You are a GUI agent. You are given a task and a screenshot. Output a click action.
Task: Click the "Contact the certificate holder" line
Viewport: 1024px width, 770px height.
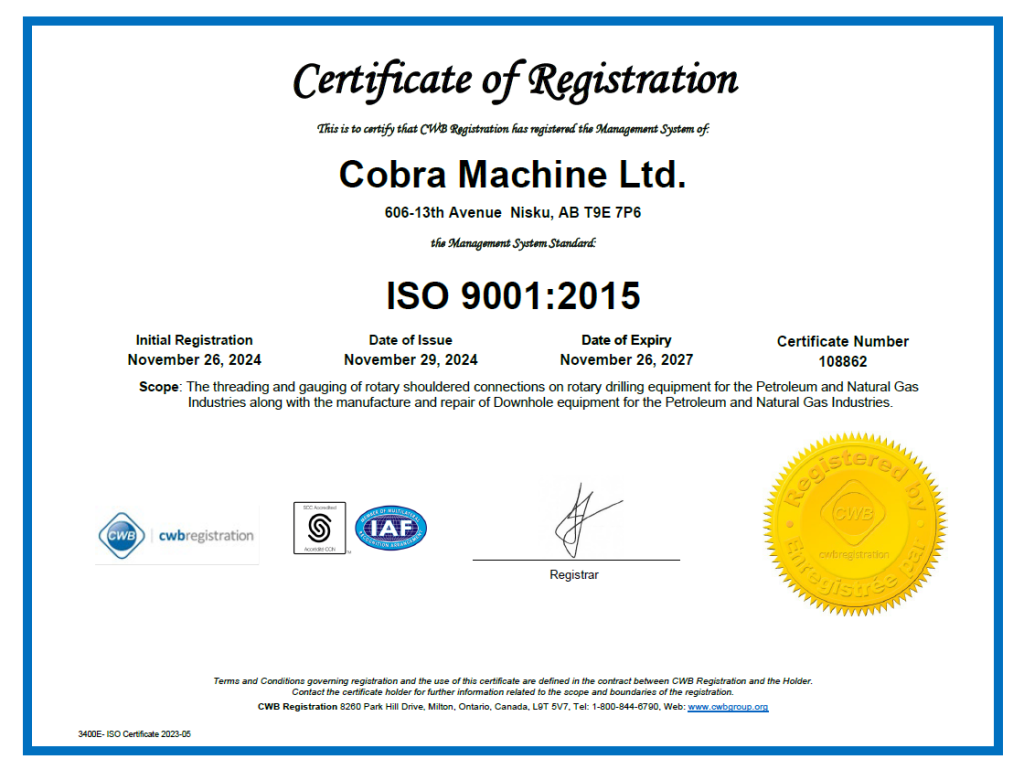point(513,692)
